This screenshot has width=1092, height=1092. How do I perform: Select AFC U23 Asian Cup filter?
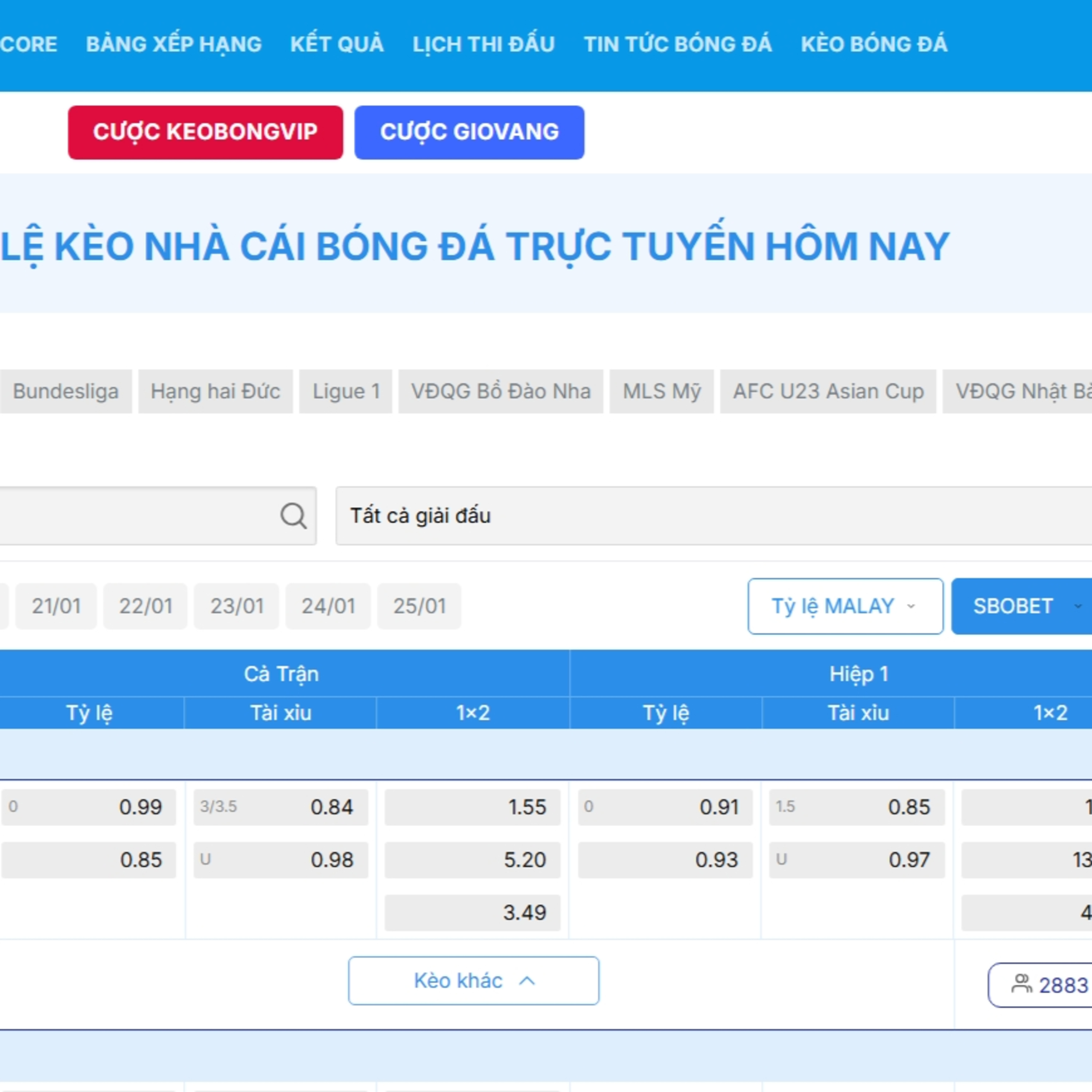[828, 391]
